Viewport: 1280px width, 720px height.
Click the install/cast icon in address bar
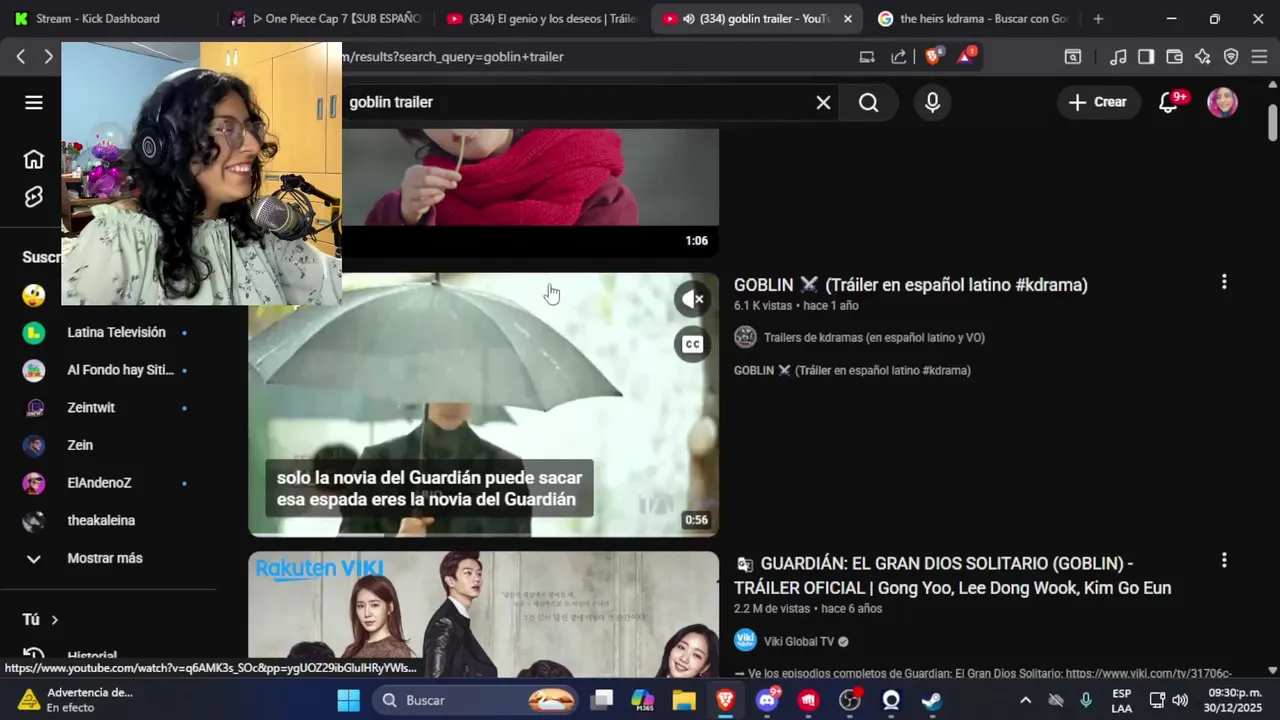tap(867, 57)
